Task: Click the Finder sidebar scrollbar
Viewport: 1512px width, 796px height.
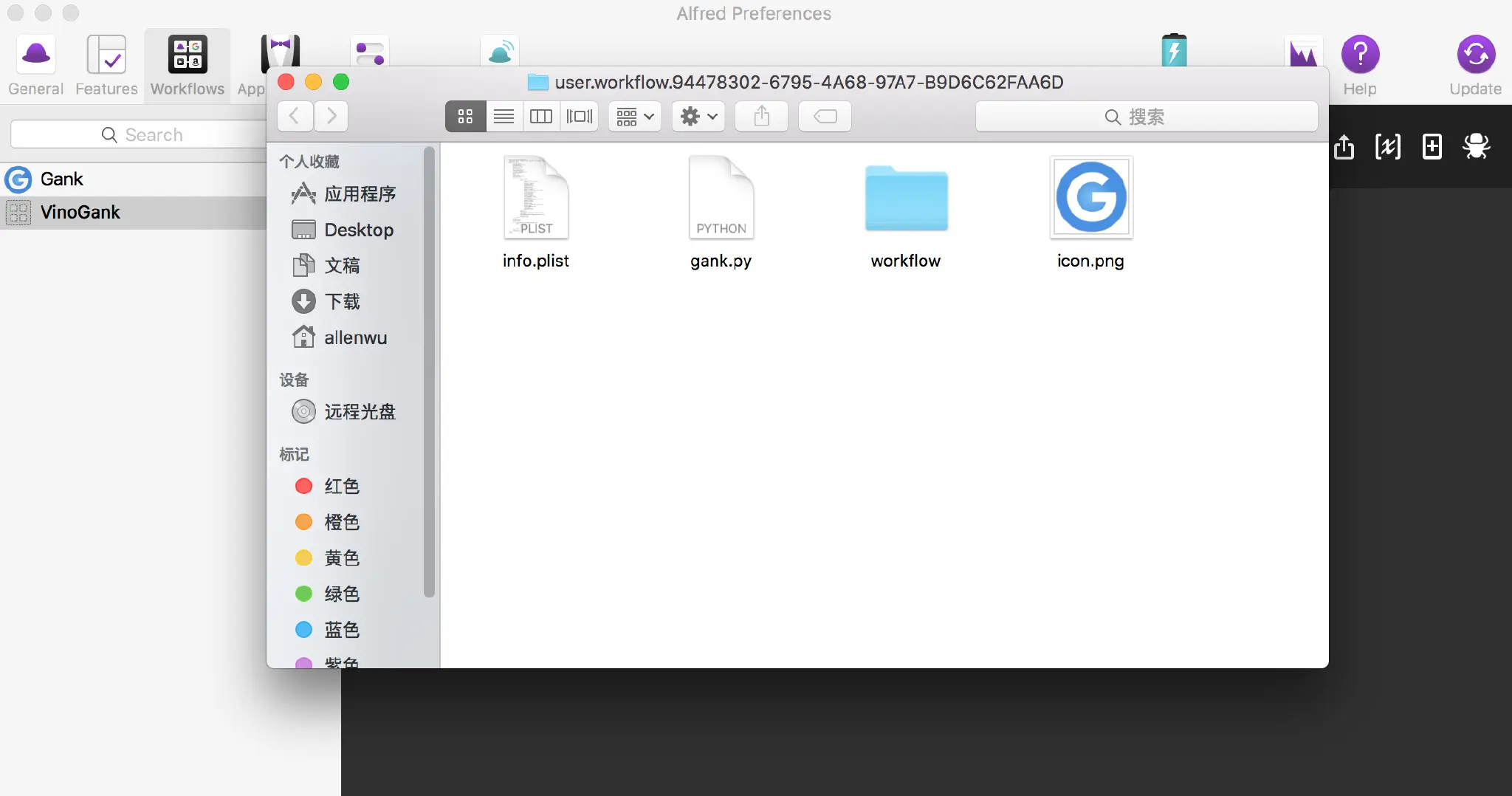Action: [x=429, y=371]
